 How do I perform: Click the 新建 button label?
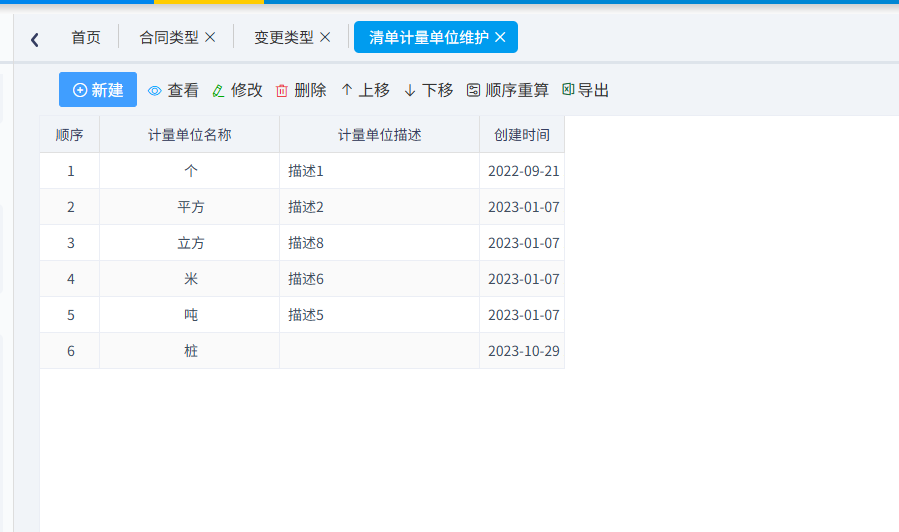click(x=107, y=90)
